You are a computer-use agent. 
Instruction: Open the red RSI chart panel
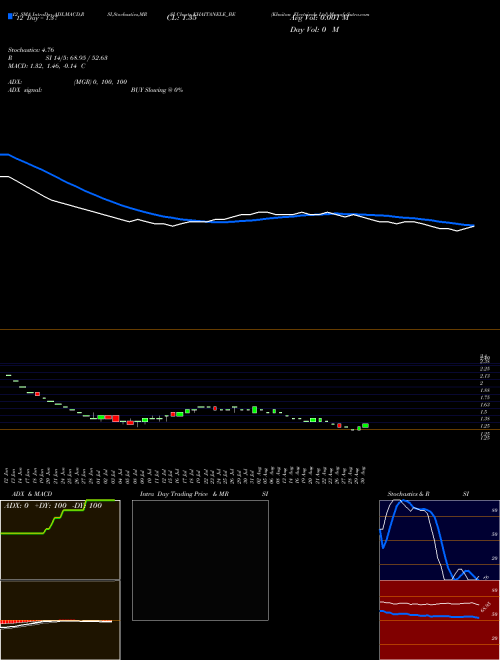439,620
